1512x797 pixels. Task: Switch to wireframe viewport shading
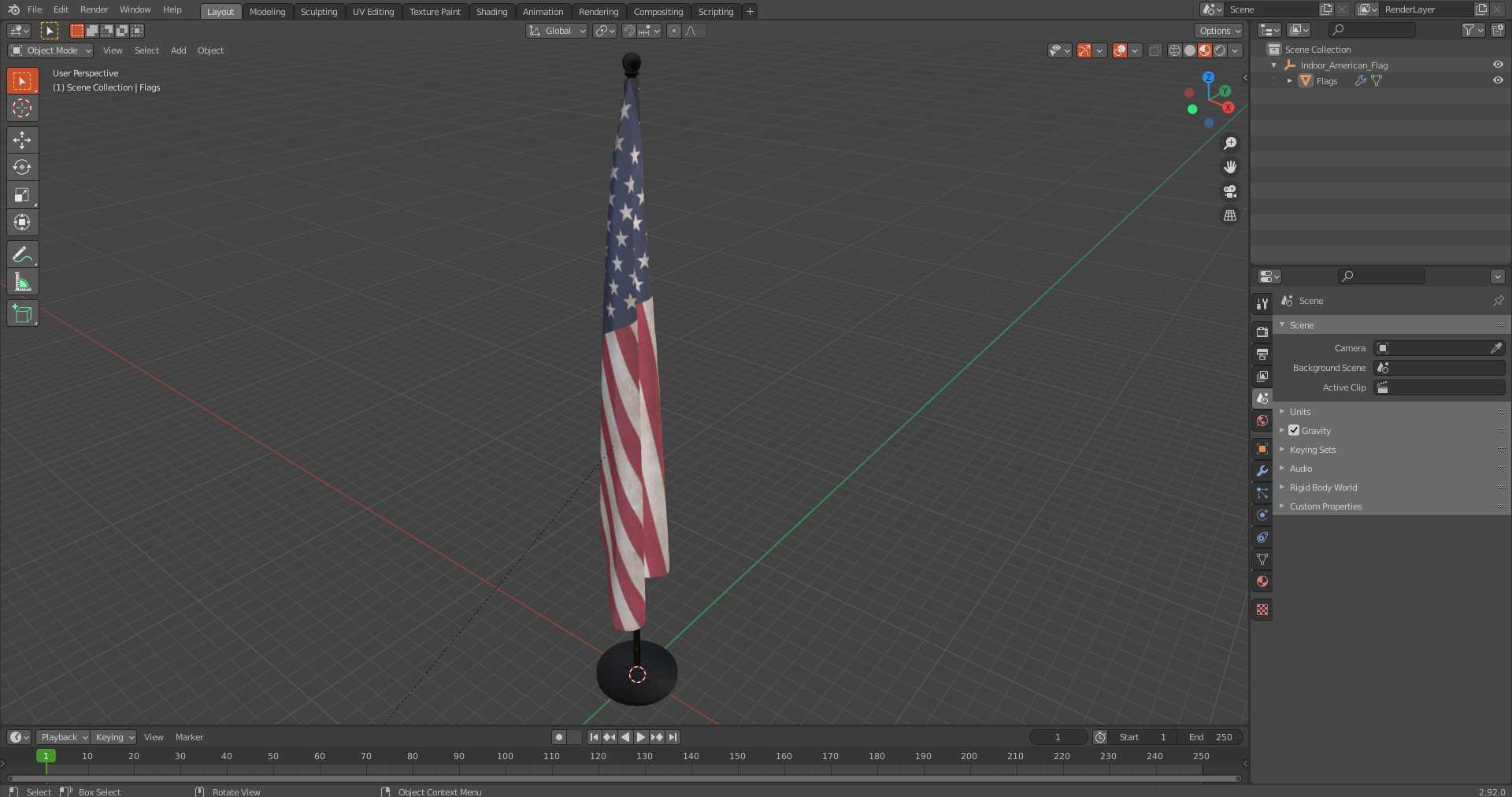point(1175,50)
